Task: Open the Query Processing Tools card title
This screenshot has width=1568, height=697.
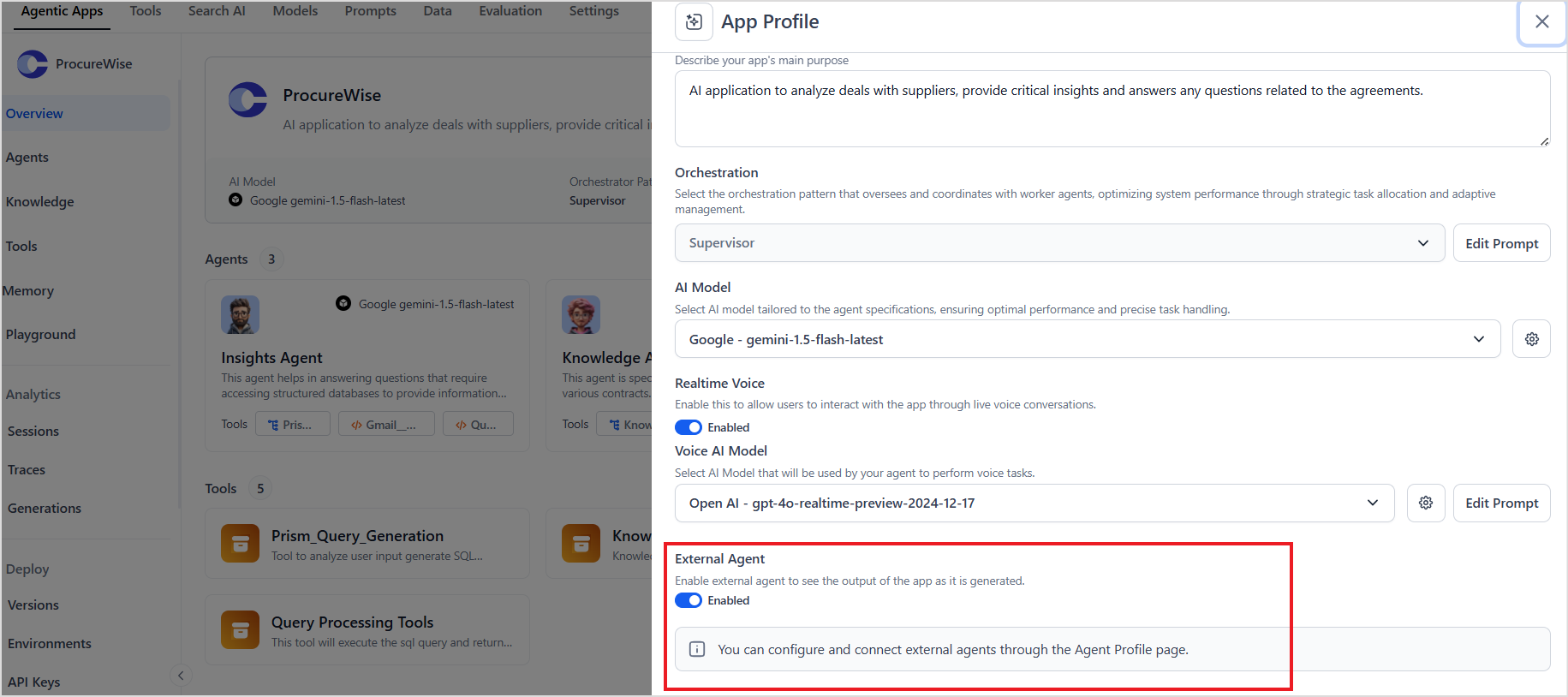Action: click(x=352, y=623)
